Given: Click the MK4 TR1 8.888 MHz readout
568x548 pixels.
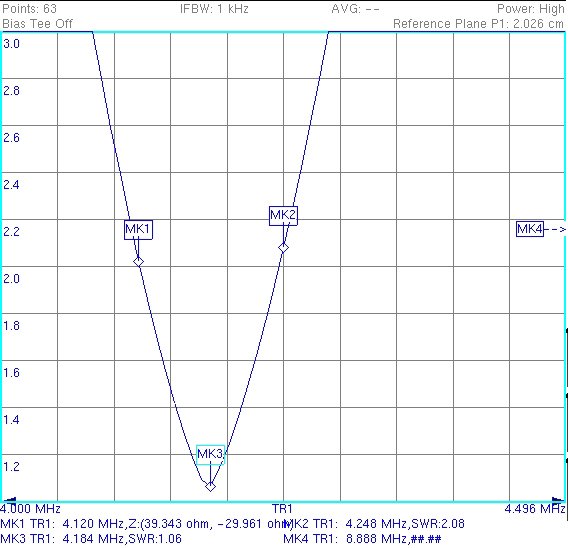Looking at the screenshot, I should coord(362,539).
